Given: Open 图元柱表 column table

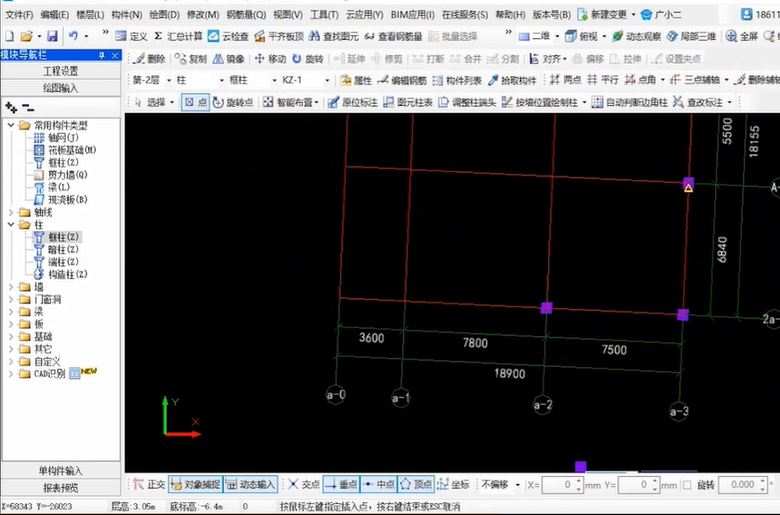Looking at the screenshot, I should pos(407,103).
